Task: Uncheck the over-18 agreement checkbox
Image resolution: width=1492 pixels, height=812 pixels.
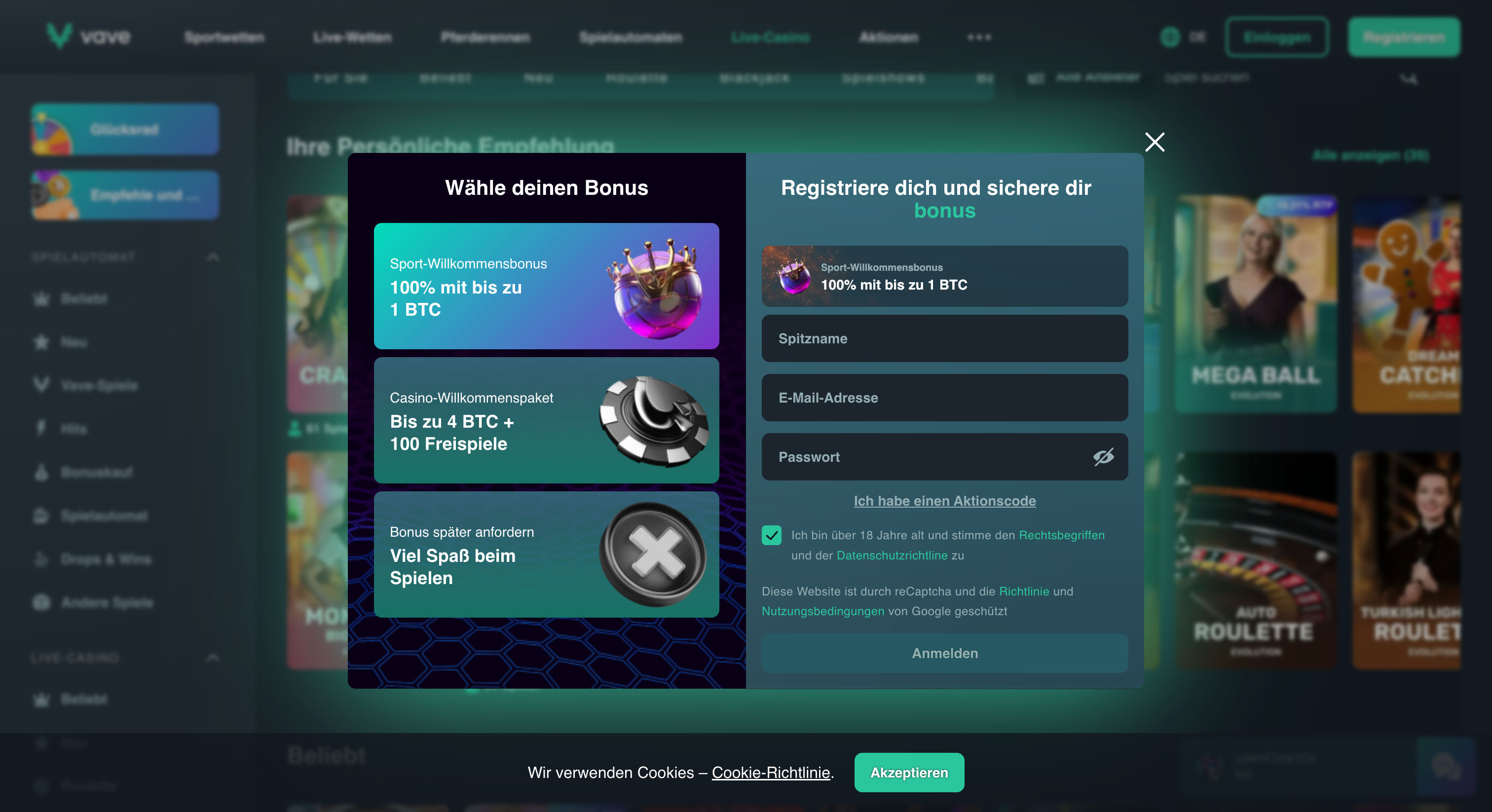Action: pyautogui.click(x=772, y=535)
